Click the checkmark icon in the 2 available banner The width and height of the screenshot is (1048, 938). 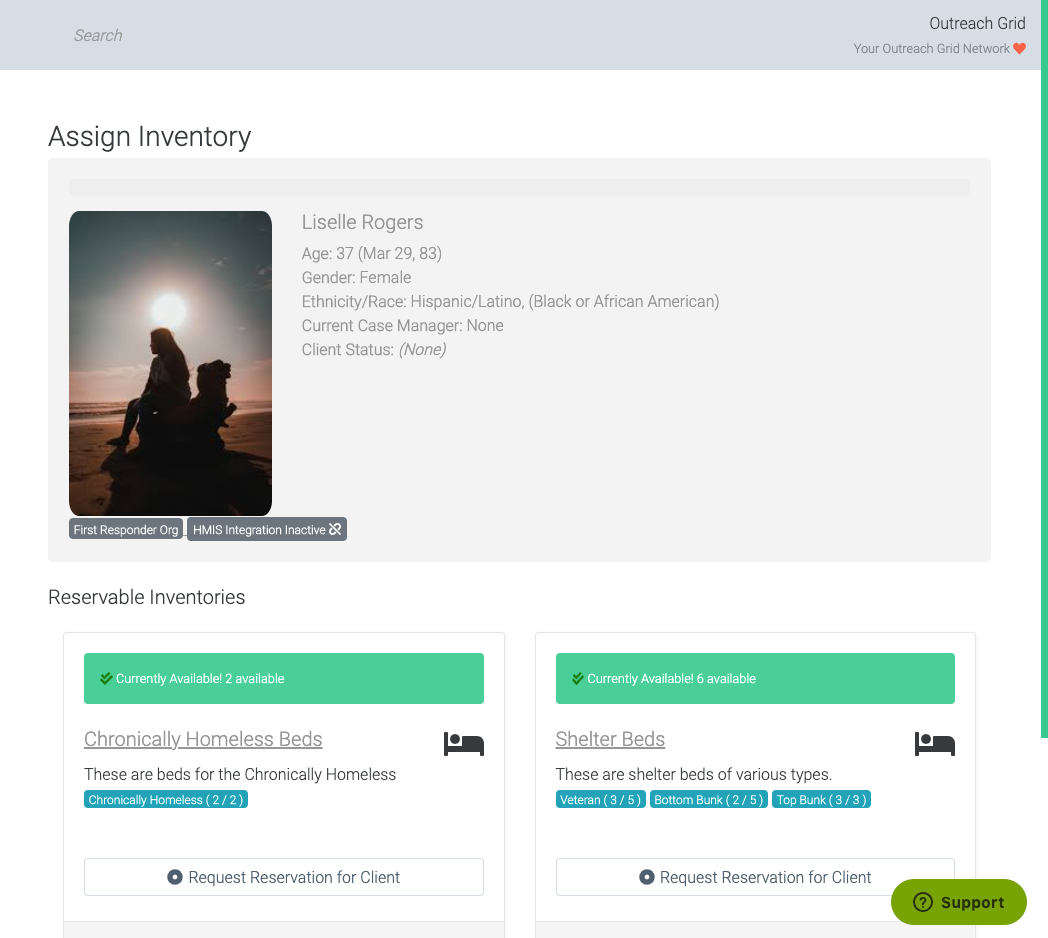[x=106, y=678]
